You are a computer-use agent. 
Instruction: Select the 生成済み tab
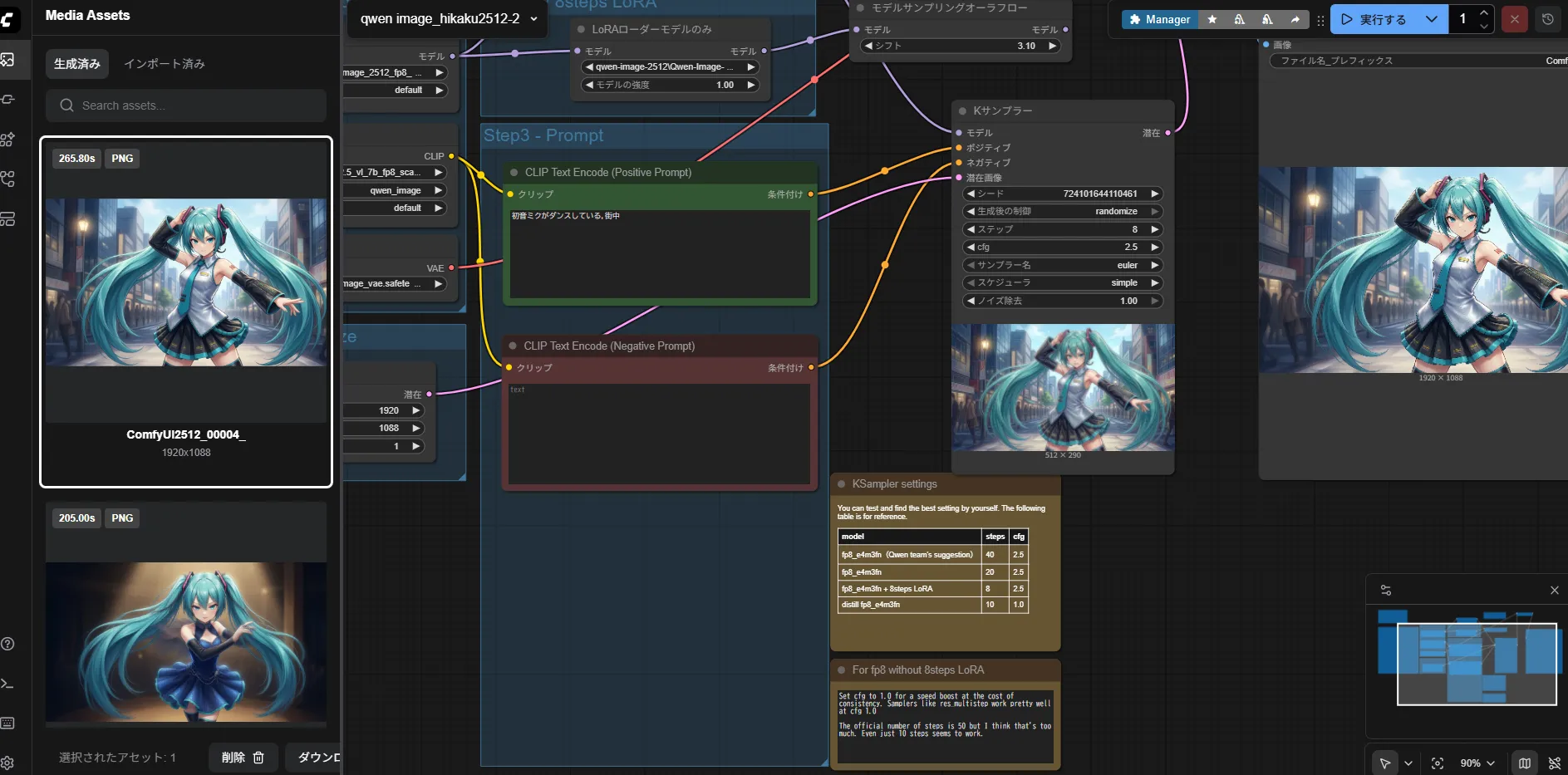coord(77,64)
